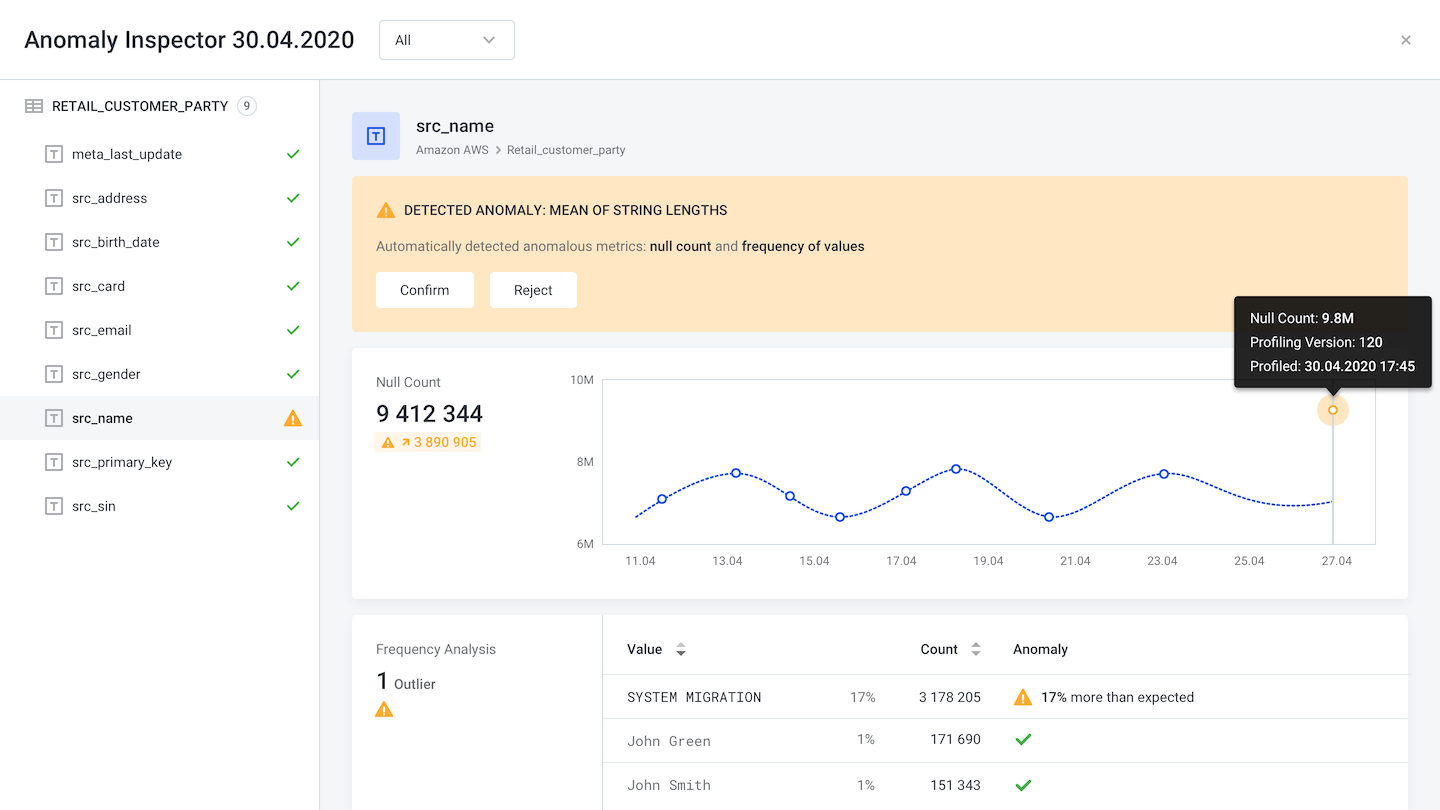Select meta_last_update in the column list
1440x810 pixels.
[126, 154]
